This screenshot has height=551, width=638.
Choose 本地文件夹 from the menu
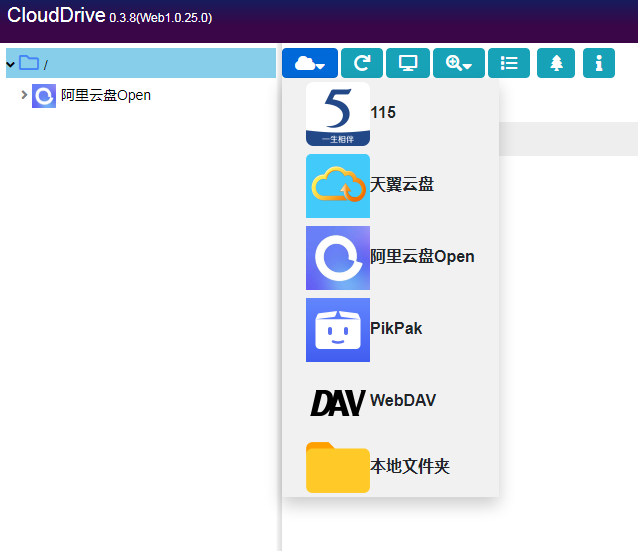coord(410,466)
